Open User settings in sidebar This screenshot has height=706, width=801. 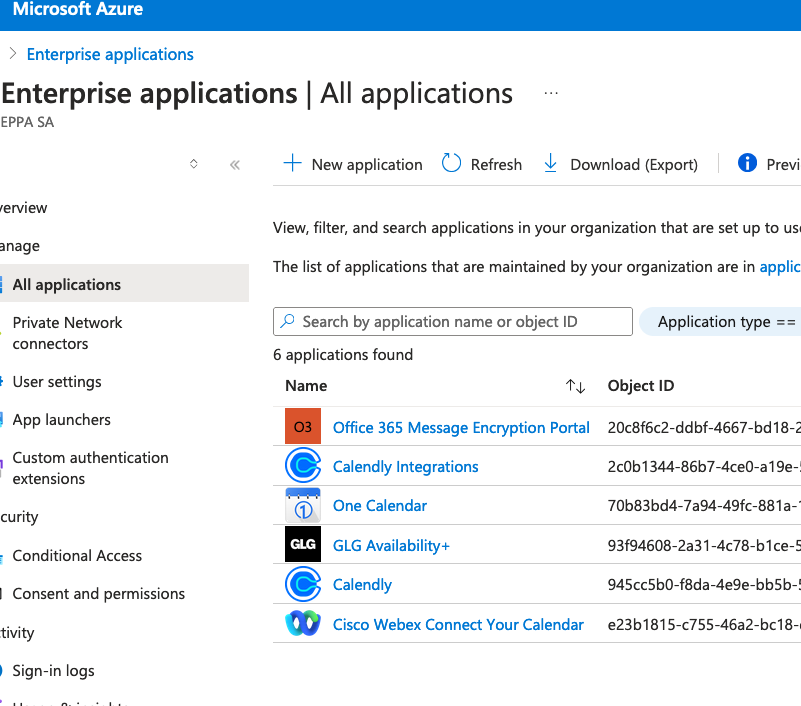pyautogui.click(x=57, y=382)
